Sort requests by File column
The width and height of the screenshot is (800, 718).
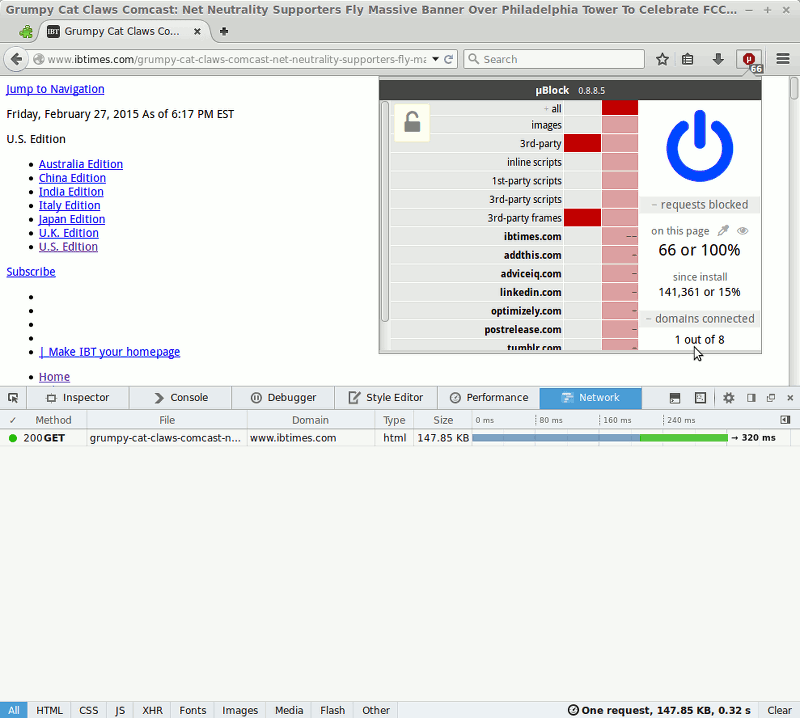tap(167, 420)
